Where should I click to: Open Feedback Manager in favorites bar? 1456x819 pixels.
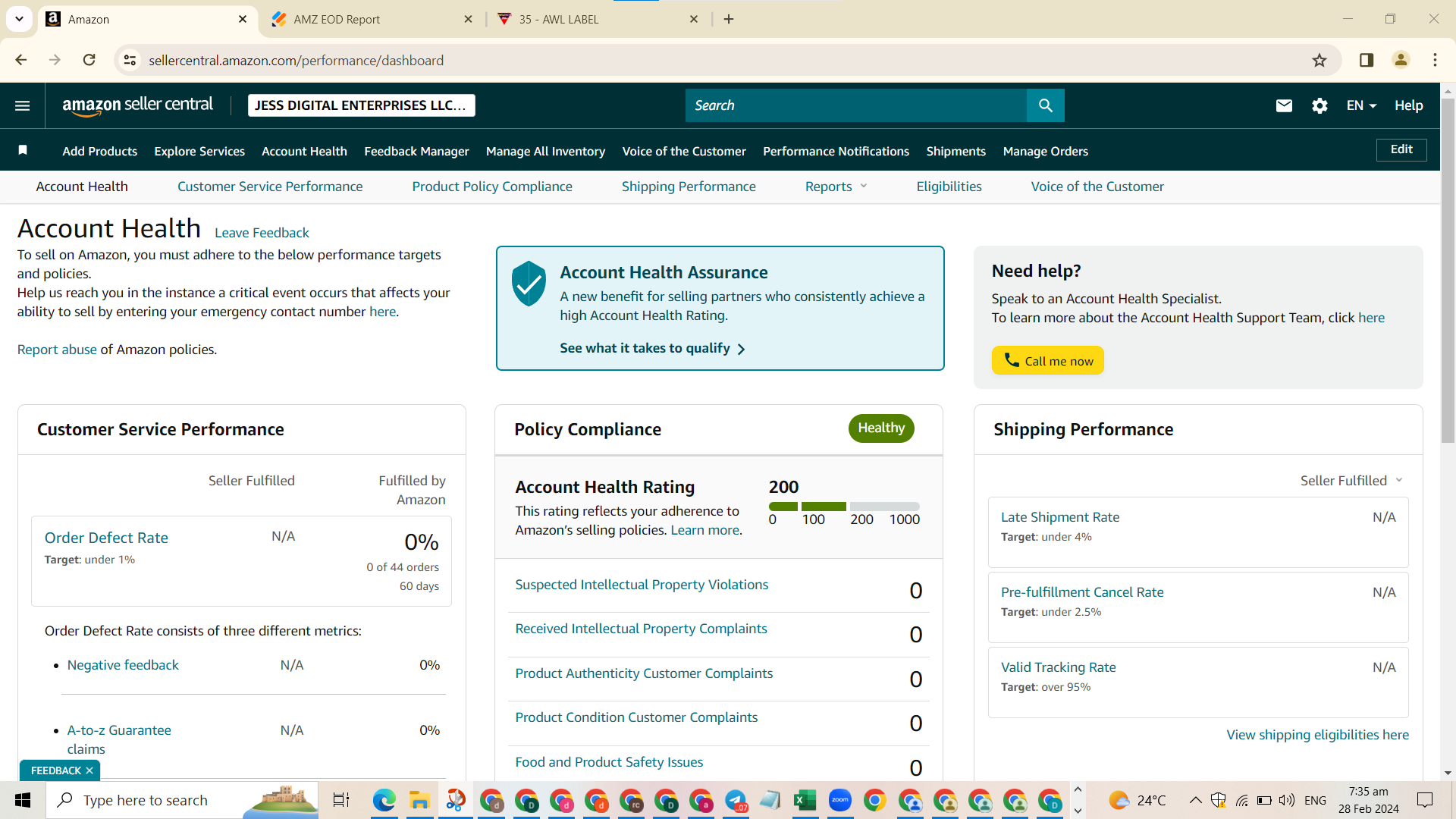tap(416, 151)
